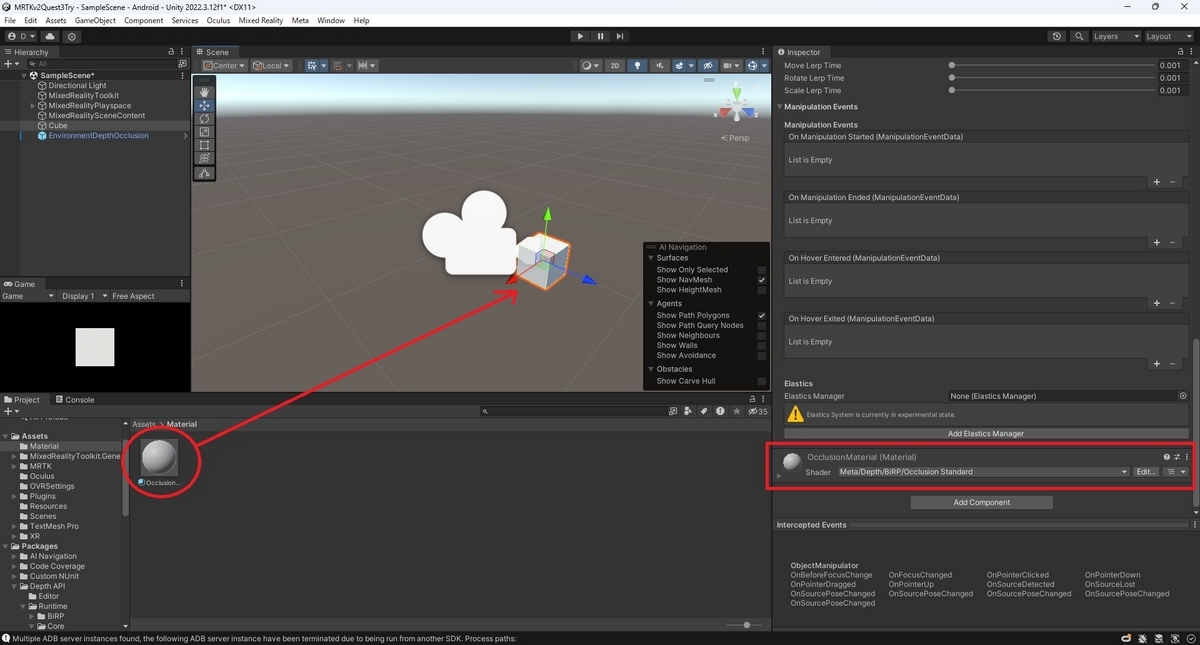Screen dimensions: 1200x645
Task: Select the Rotate tool in Scene toolbar
Action: tap(204, 117)
